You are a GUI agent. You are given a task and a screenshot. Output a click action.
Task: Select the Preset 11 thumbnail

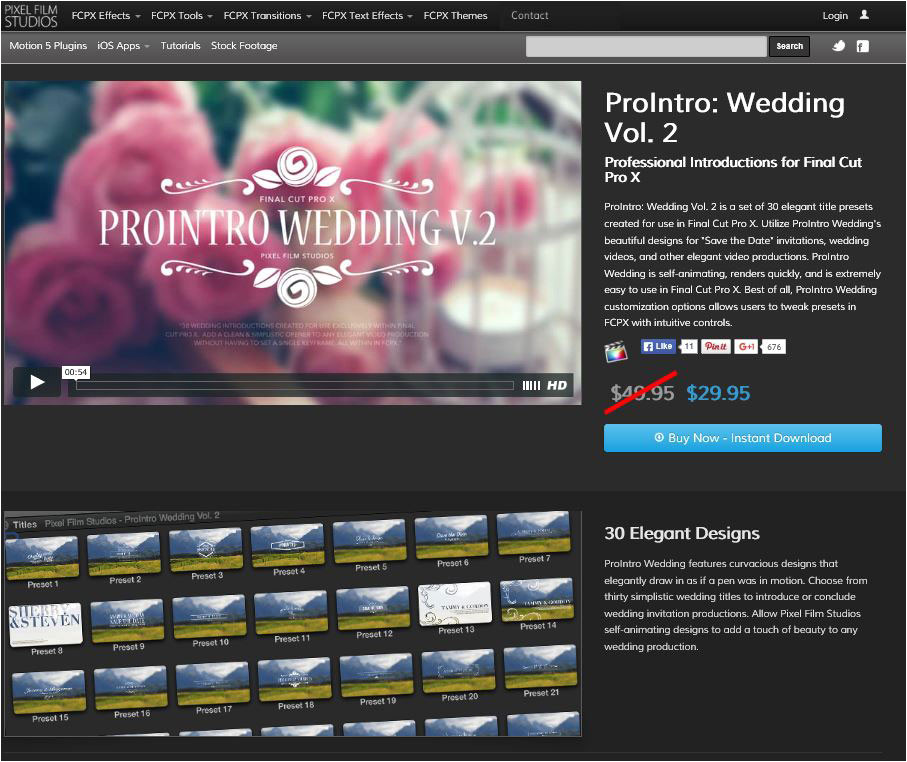click(291, 612)
